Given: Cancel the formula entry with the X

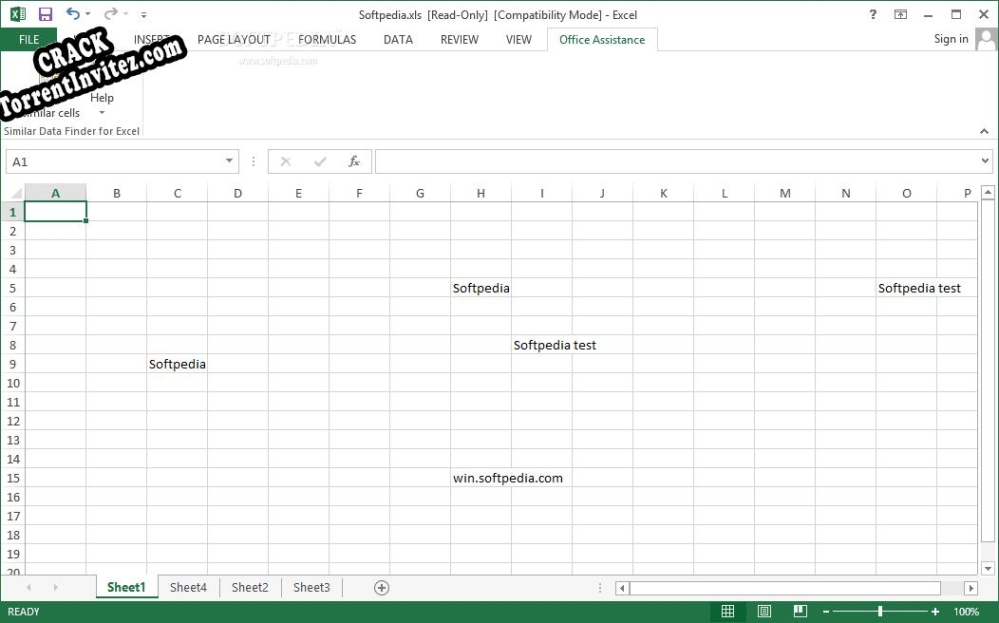Looking at the screenshot, I should pos(285,161).
